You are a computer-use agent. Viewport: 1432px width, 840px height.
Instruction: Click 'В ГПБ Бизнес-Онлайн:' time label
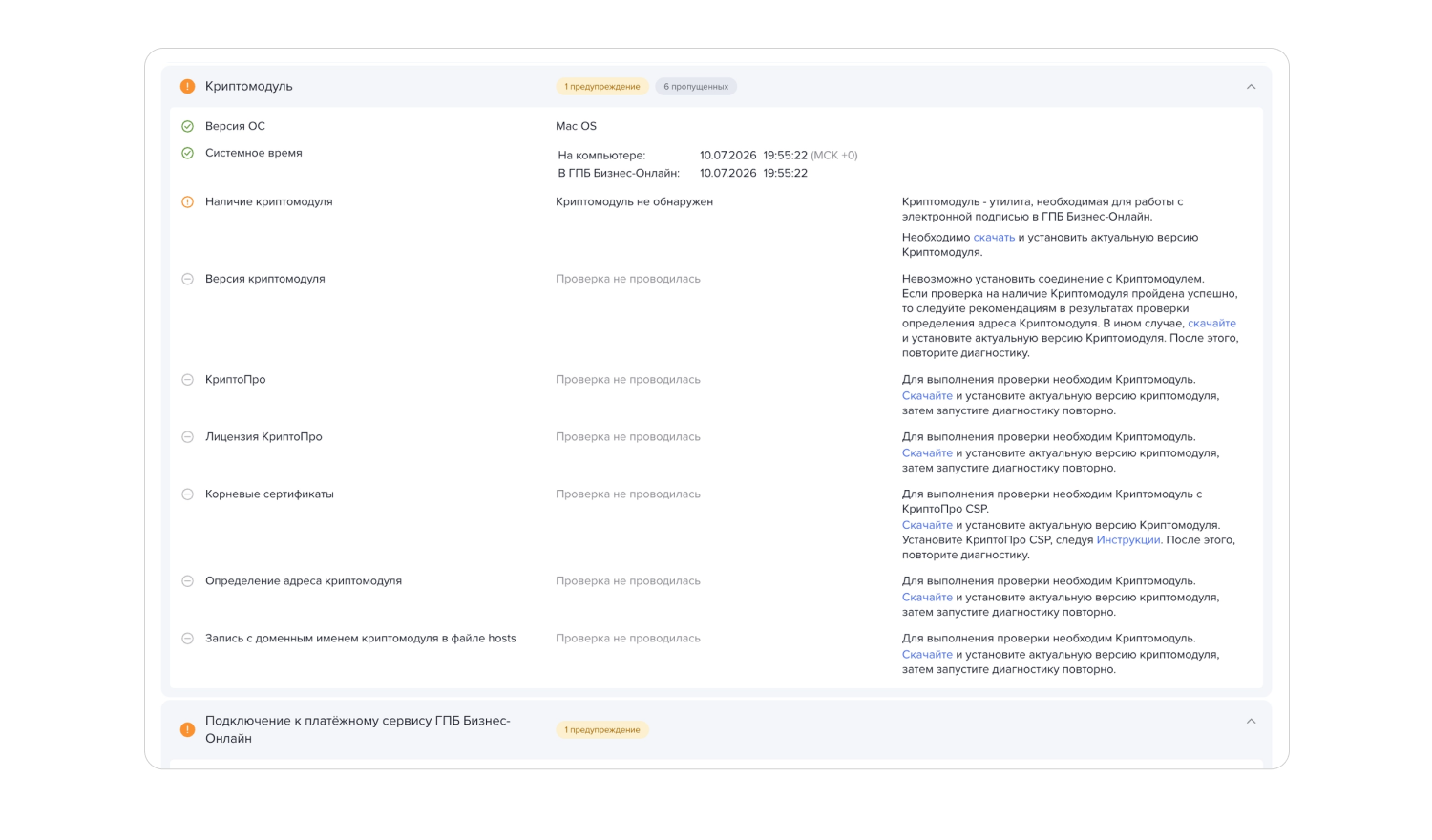click(619, 174)
